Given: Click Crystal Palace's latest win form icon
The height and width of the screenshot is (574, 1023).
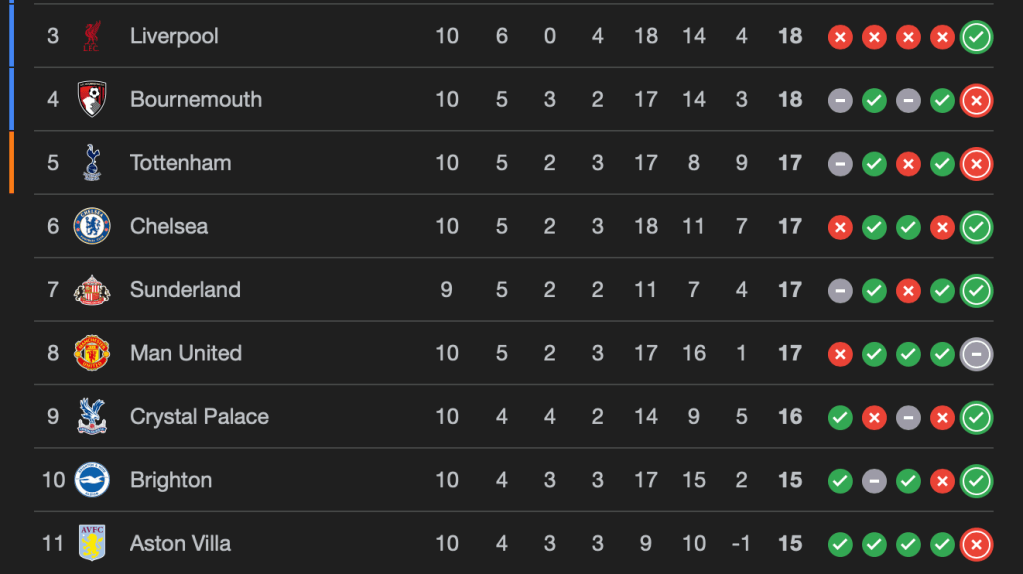Looking at the screenshot, I should click(976, 417).
